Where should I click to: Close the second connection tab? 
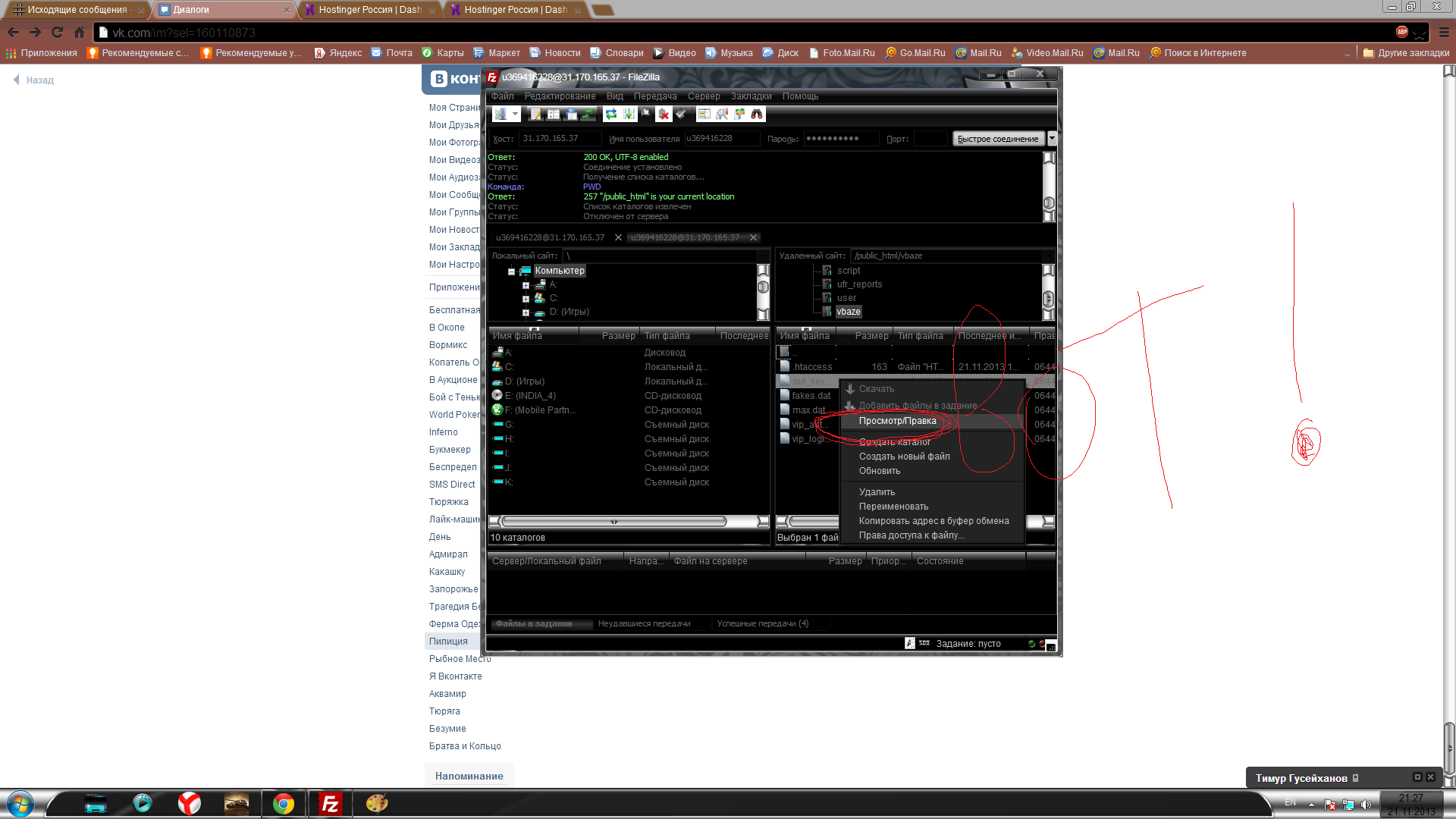click(x=753, y=237)
